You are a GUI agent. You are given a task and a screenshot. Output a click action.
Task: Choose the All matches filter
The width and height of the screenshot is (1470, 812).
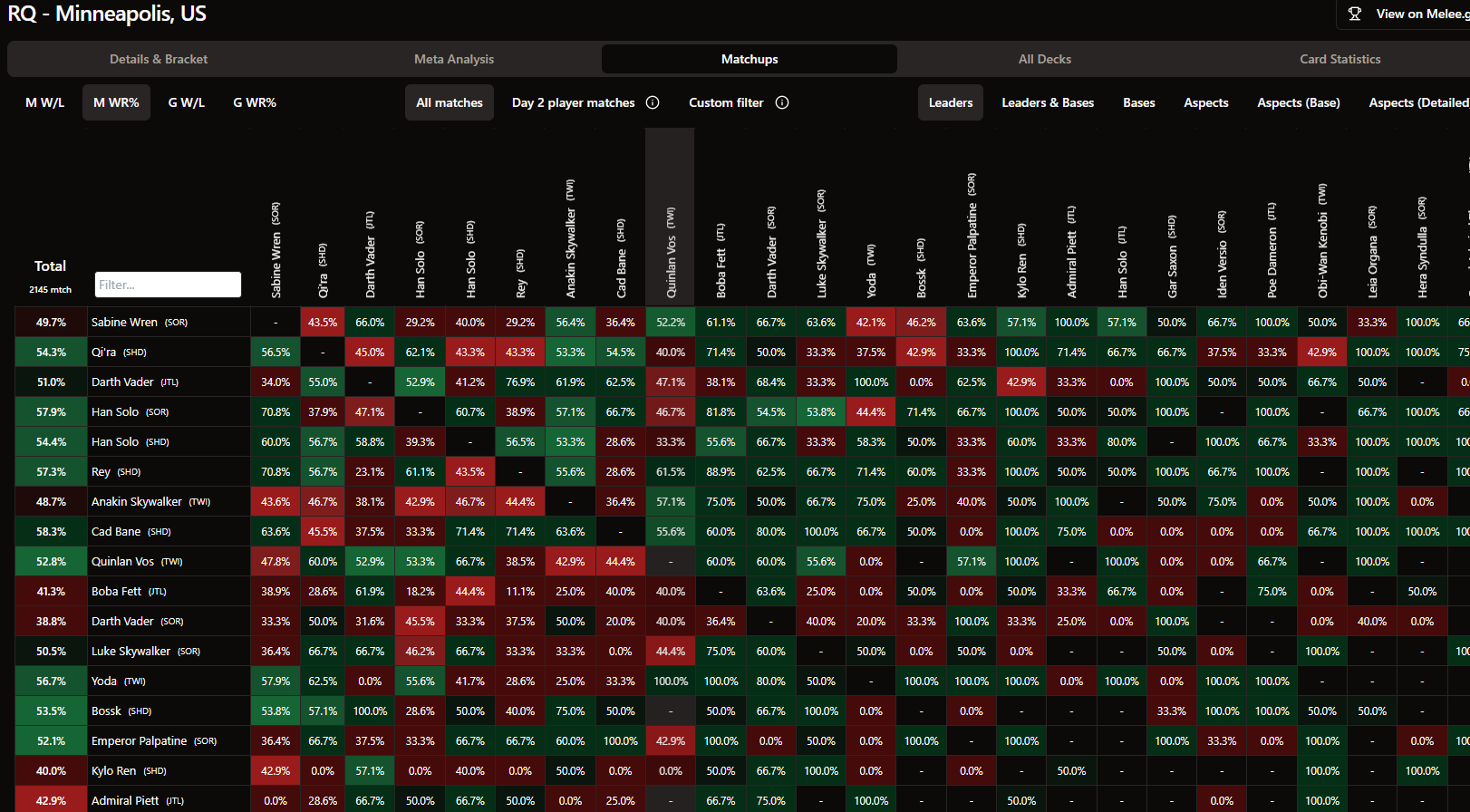click(x=450, y=102)
